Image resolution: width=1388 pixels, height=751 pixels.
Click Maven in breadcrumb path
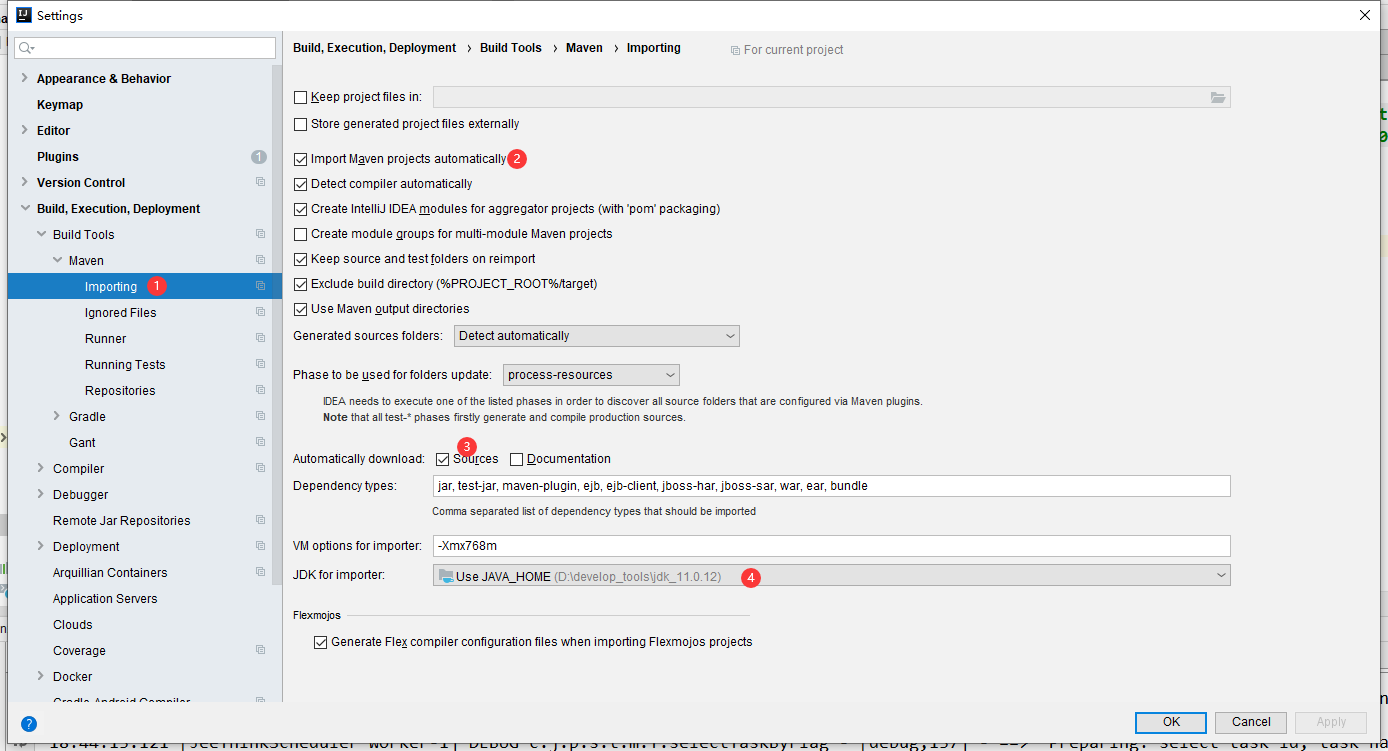[584, 48]
